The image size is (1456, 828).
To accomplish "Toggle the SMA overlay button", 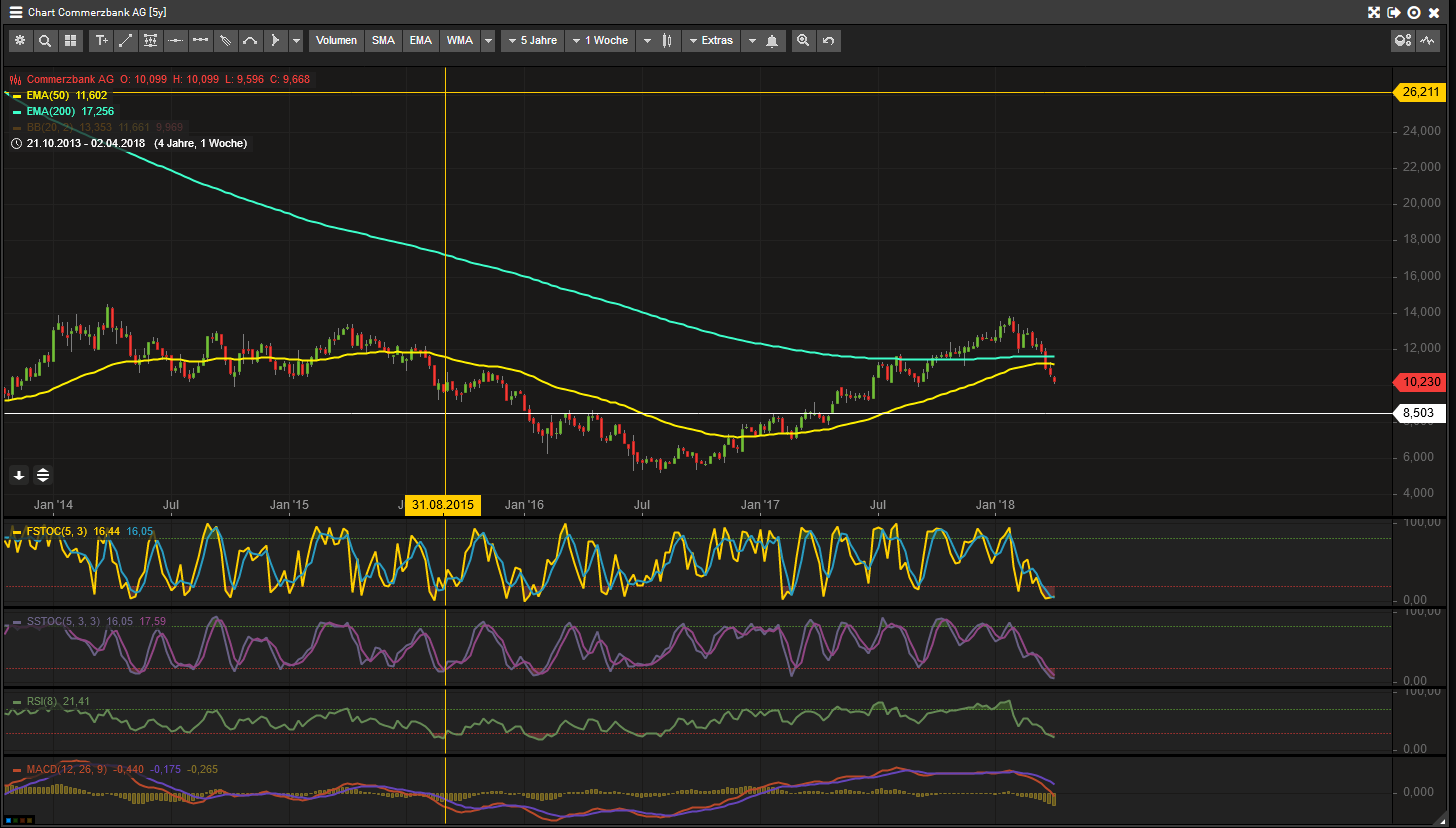I will tap(383, 40).
